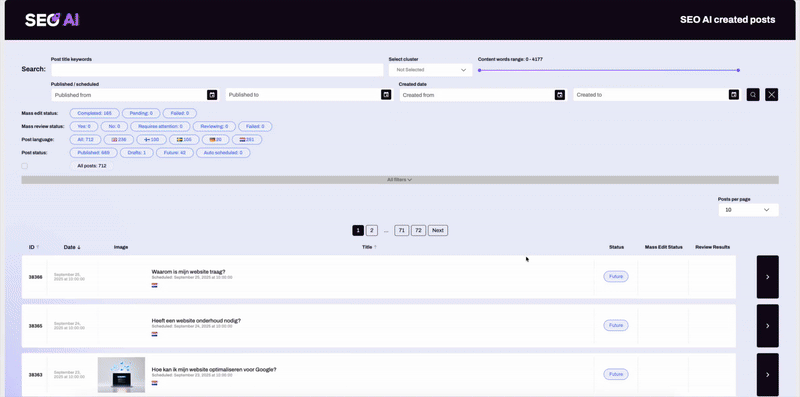The height and width of the screenshot is (397, 800).
Task: Collapse the All filters bar
Action: pyautogui.click(x=400, y=180)
